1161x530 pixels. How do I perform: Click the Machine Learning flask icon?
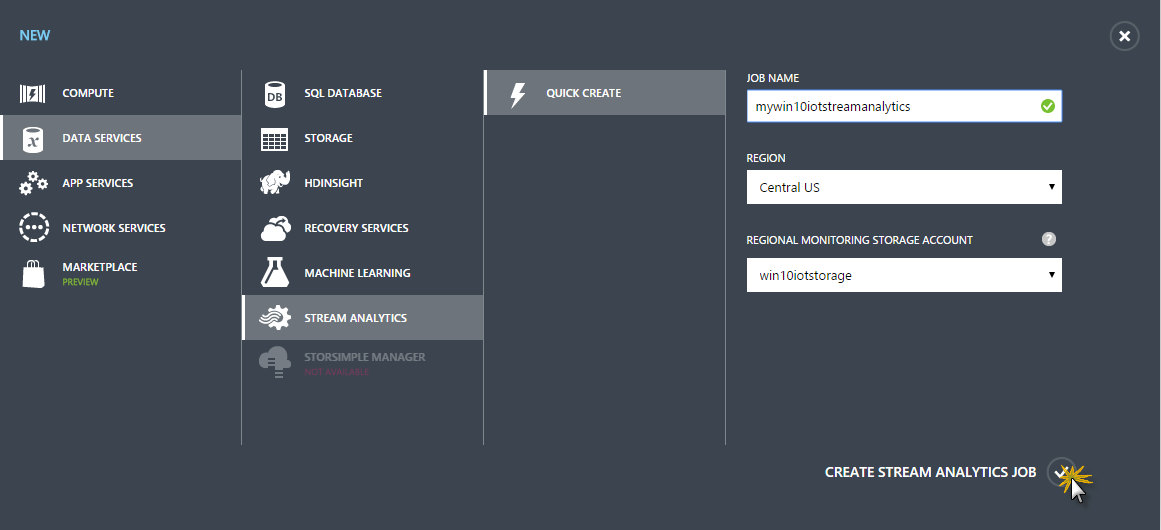(x=274, y=273)
